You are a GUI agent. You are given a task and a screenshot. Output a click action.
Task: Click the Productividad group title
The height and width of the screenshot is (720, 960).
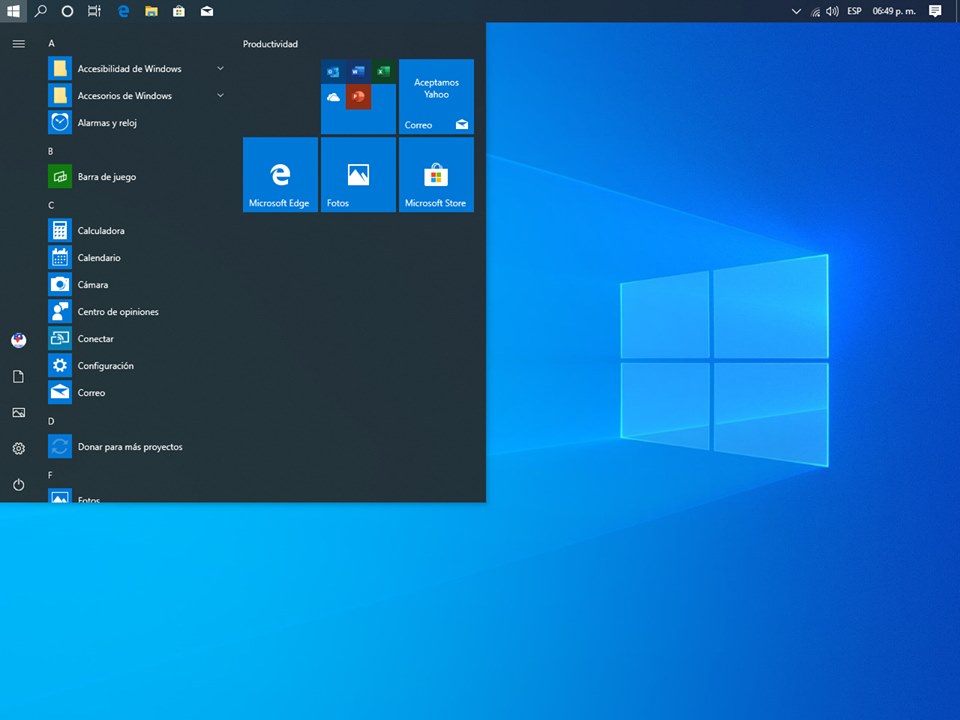coord(270,44)
